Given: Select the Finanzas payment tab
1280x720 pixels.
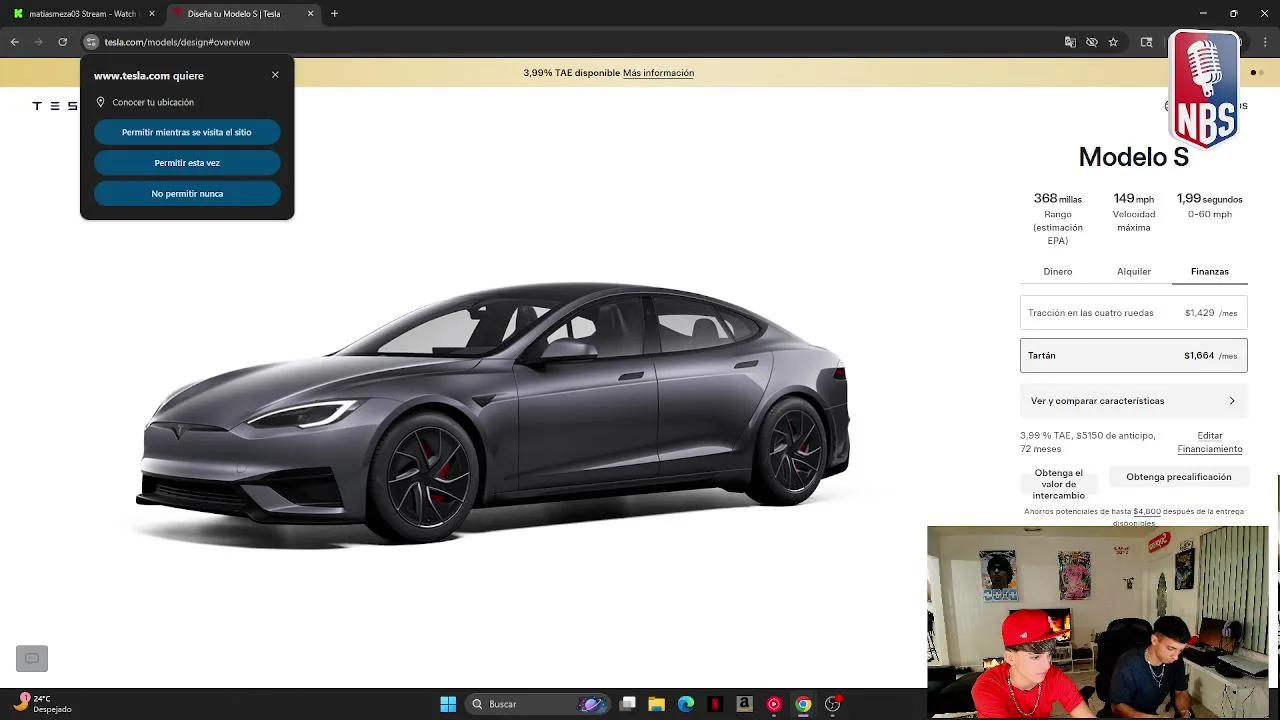Looking at the screenshot, I should point(1210,272).
